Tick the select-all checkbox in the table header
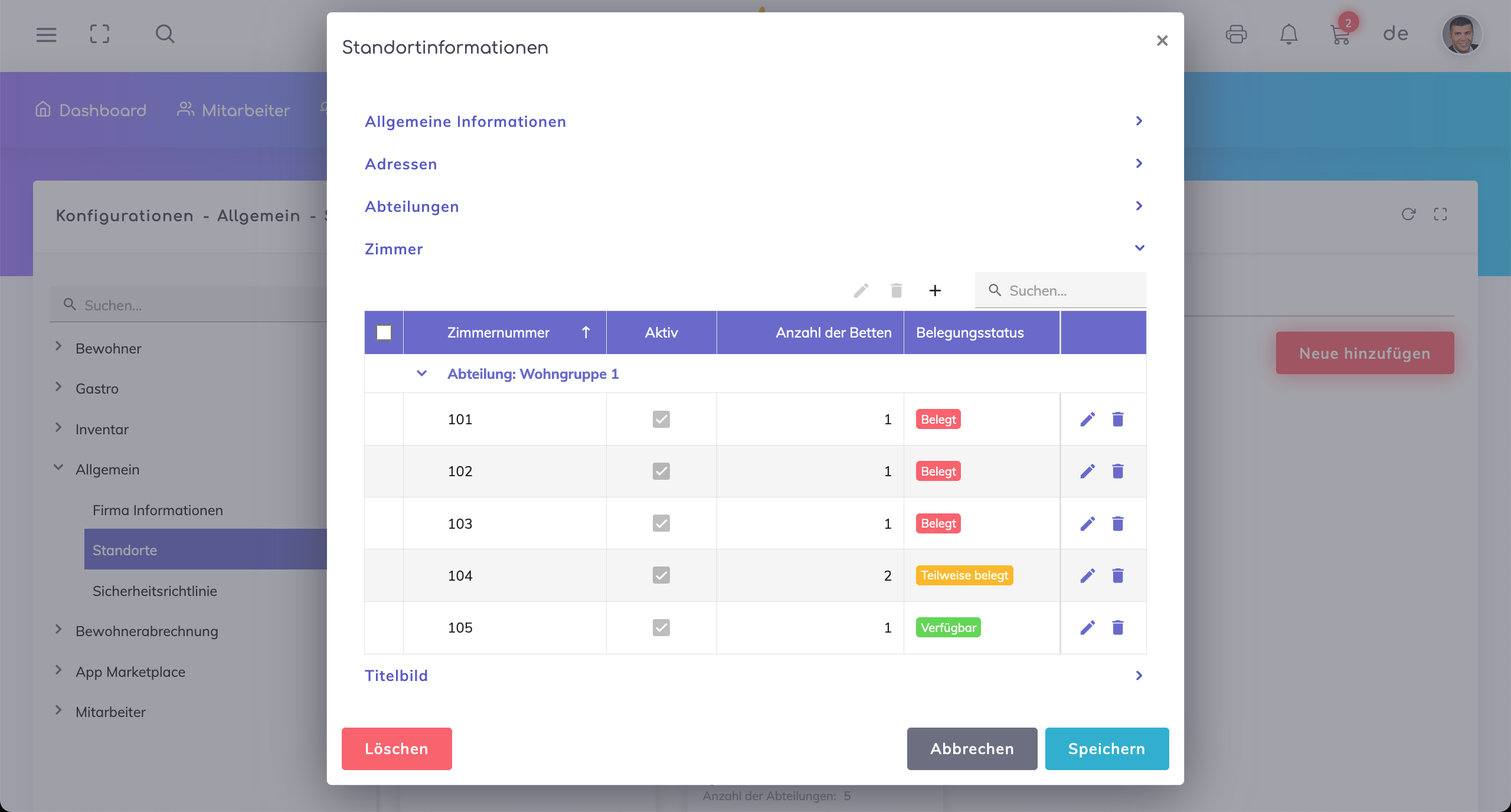This screenshot has width=1511, height=812. (384, 332)
